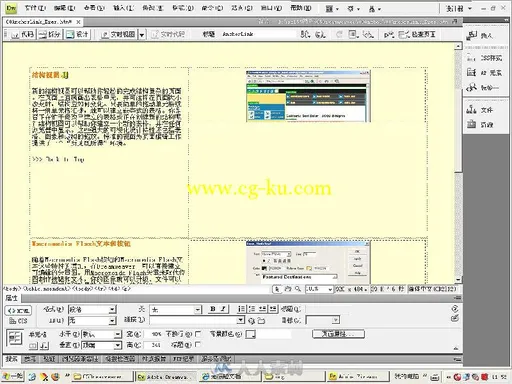Click the Preview in Browser globe icon

[x=320, y=34]
